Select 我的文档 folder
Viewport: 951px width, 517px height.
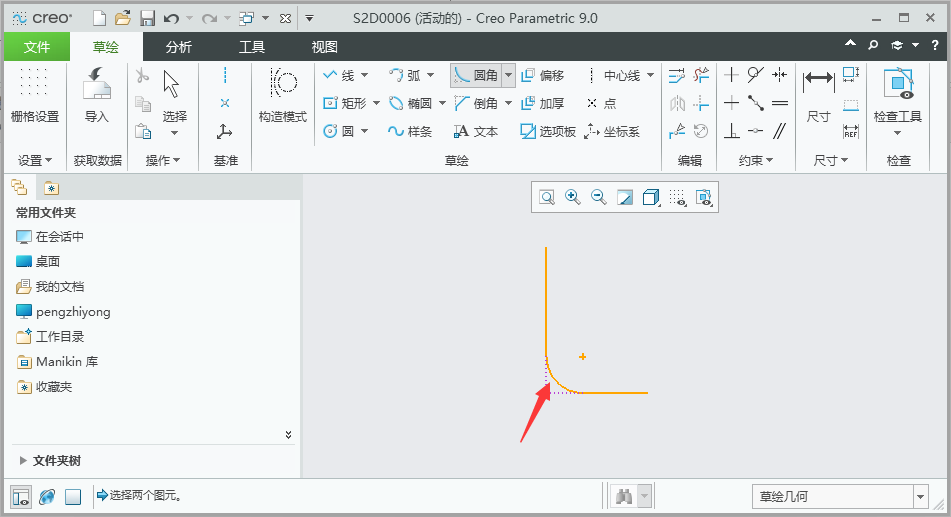[50, 286]
